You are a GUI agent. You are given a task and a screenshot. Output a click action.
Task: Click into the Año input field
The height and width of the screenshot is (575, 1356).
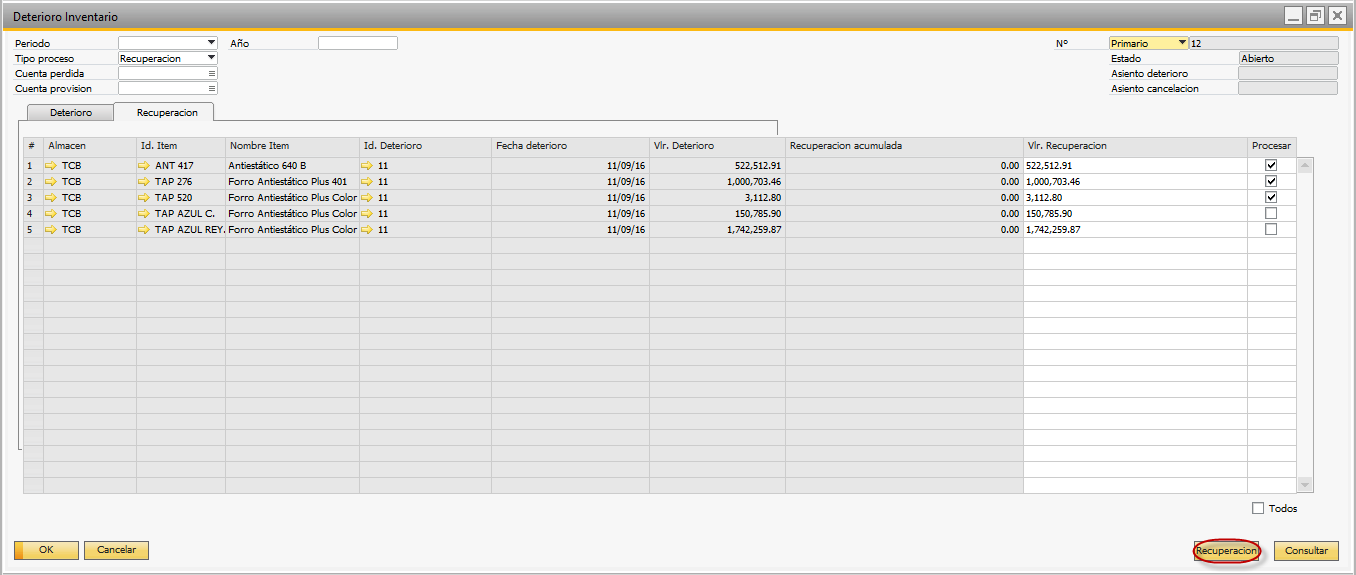coord(357,43)
